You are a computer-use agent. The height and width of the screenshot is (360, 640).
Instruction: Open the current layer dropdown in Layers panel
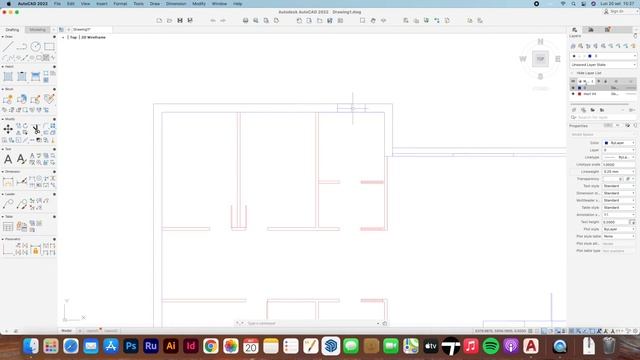(x=603, y=56)
